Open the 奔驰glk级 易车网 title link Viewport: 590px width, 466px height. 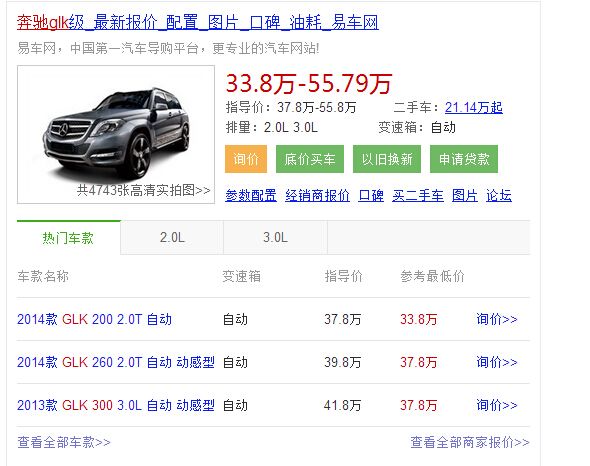click(x=198, y=22)
